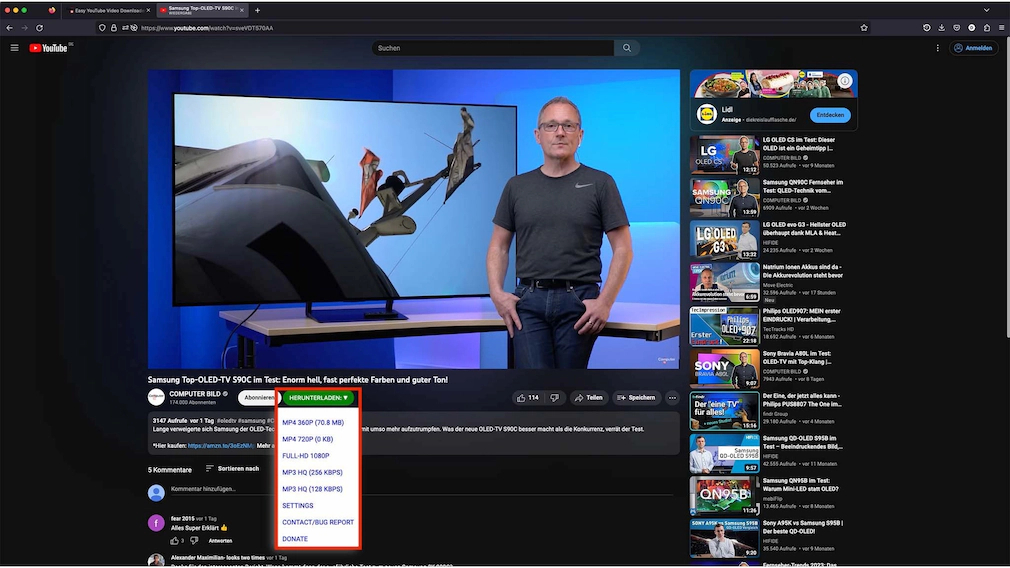Click the search magnifier button
The image size is (1010, 568).
click(x=627, y=48)
